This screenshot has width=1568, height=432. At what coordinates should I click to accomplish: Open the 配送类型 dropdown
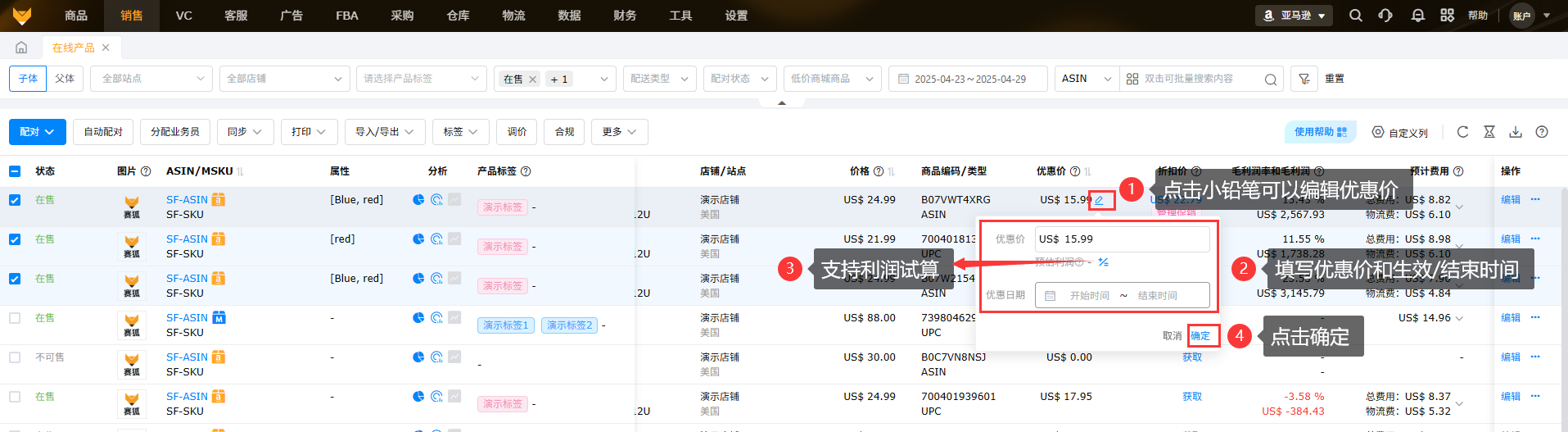pyautogui.click(x=660, y=79)
